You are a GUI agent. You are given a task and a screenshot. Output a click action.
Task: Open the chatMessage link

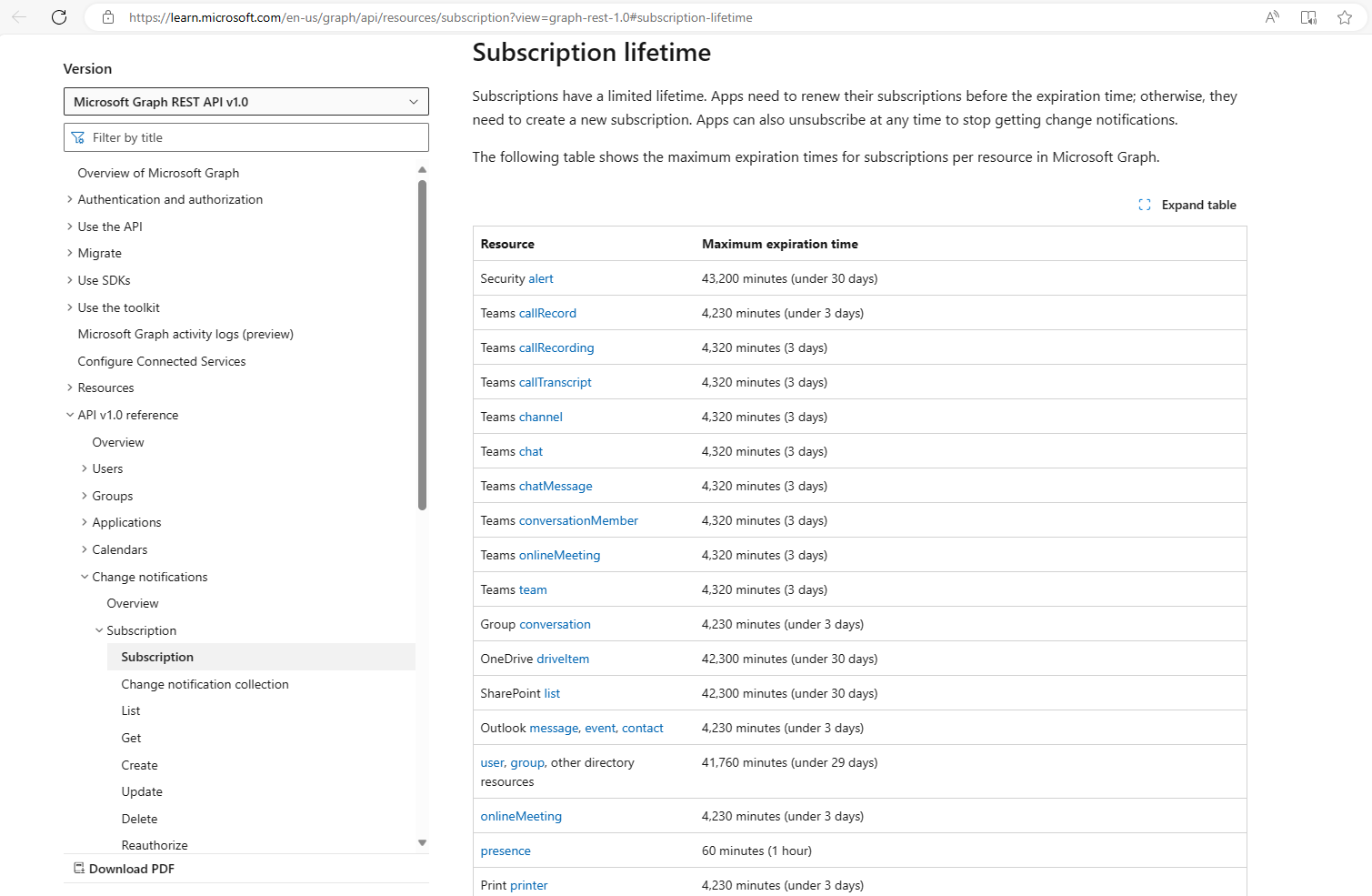[556, 486]
